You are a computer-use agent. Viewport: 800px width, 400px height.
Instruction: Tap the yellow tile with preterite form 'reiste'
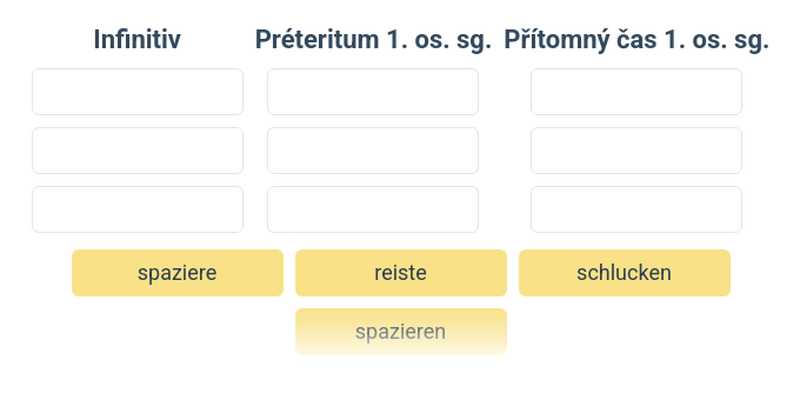[x=400, y=273]
